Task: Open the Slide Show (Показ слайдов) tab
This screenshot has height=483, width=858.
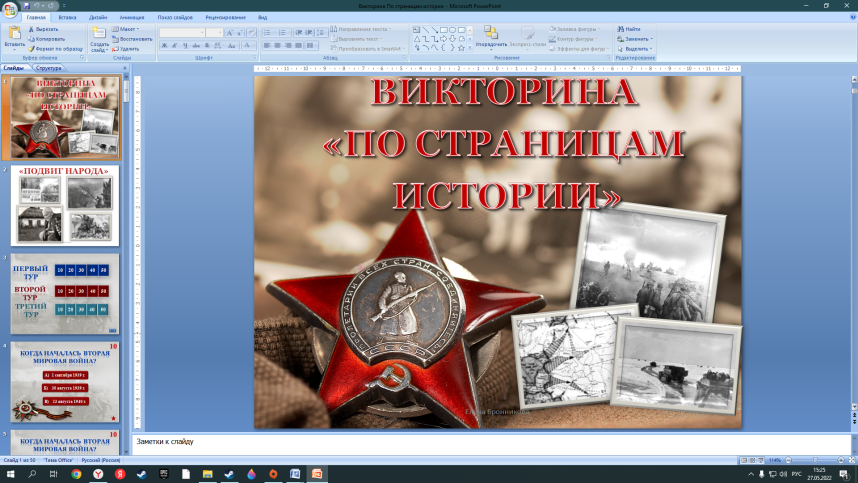Action: [175, 18]
